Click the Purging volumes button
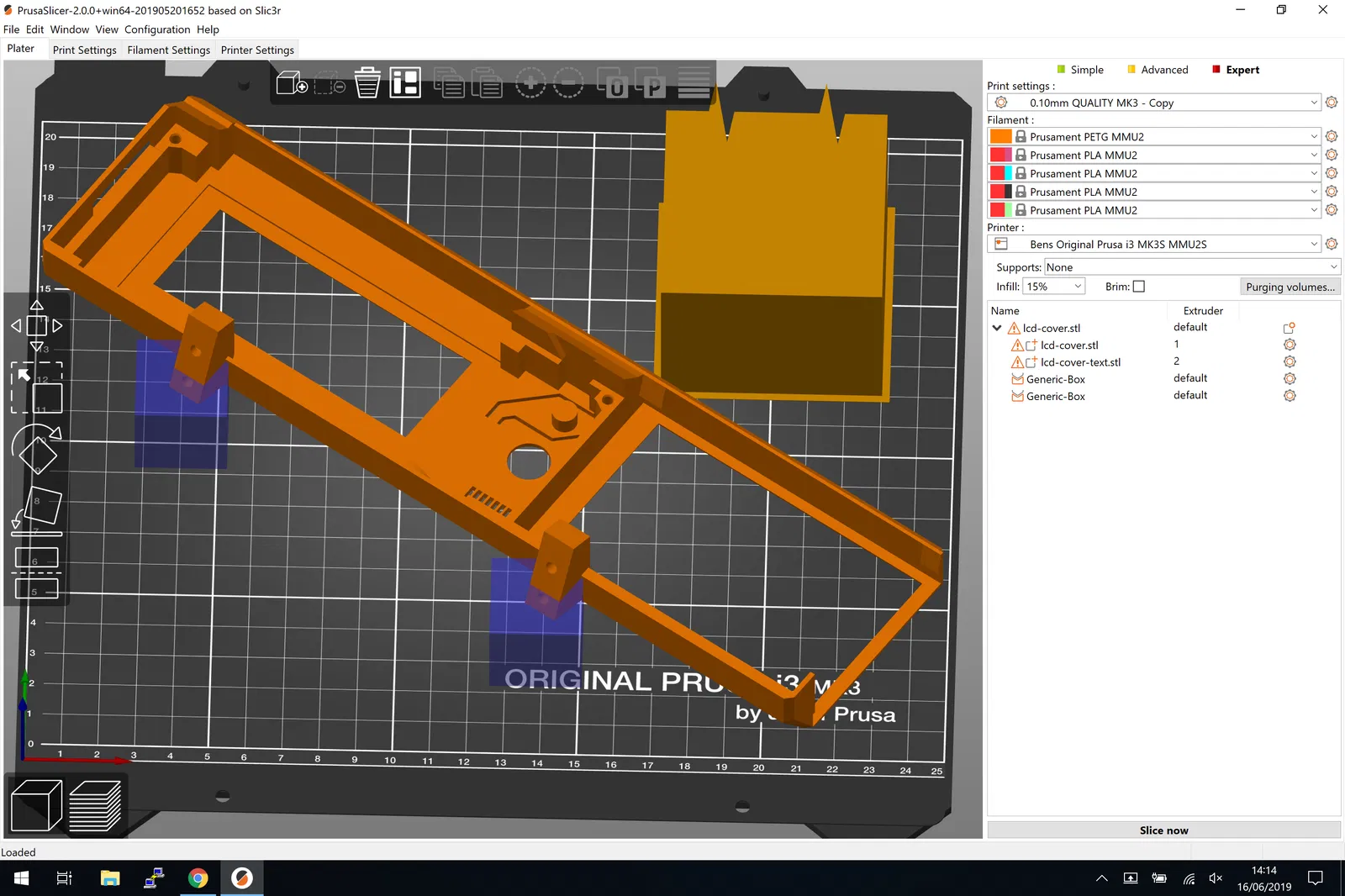Viewport: 1345px width, 896px height. [x=1290, y=287]
